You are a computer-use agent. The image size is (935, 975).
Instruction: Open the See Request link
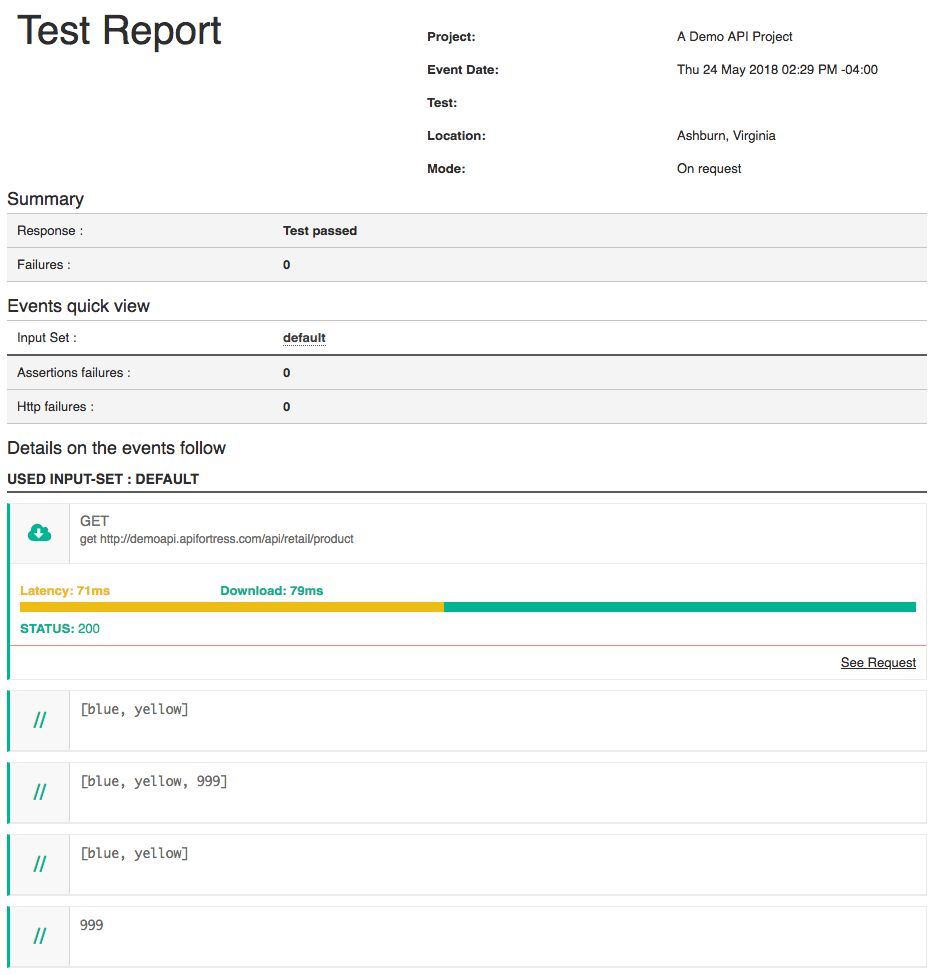click(x=878, y=662)
